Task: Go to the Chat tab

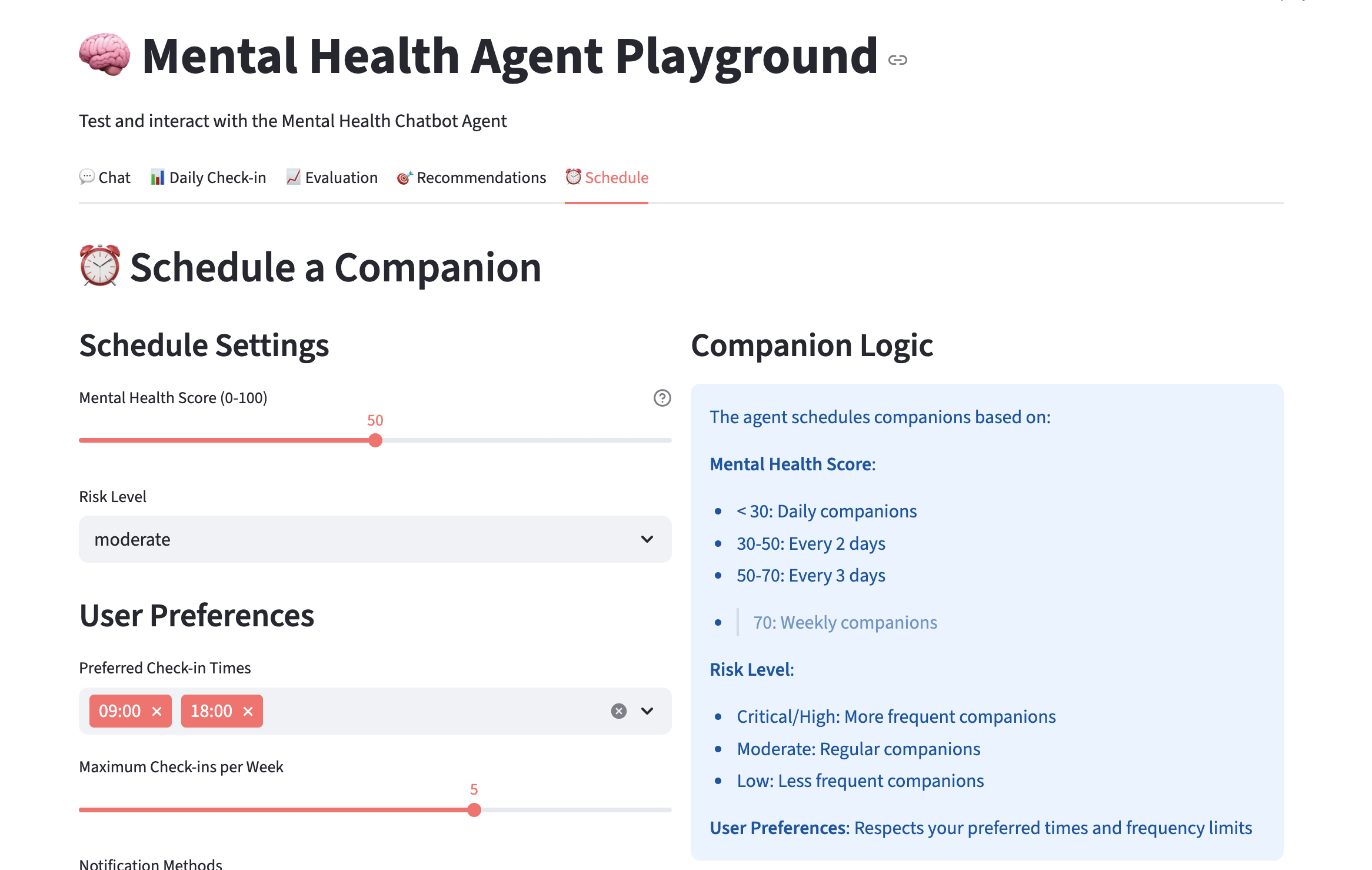Action: (114, 177)
